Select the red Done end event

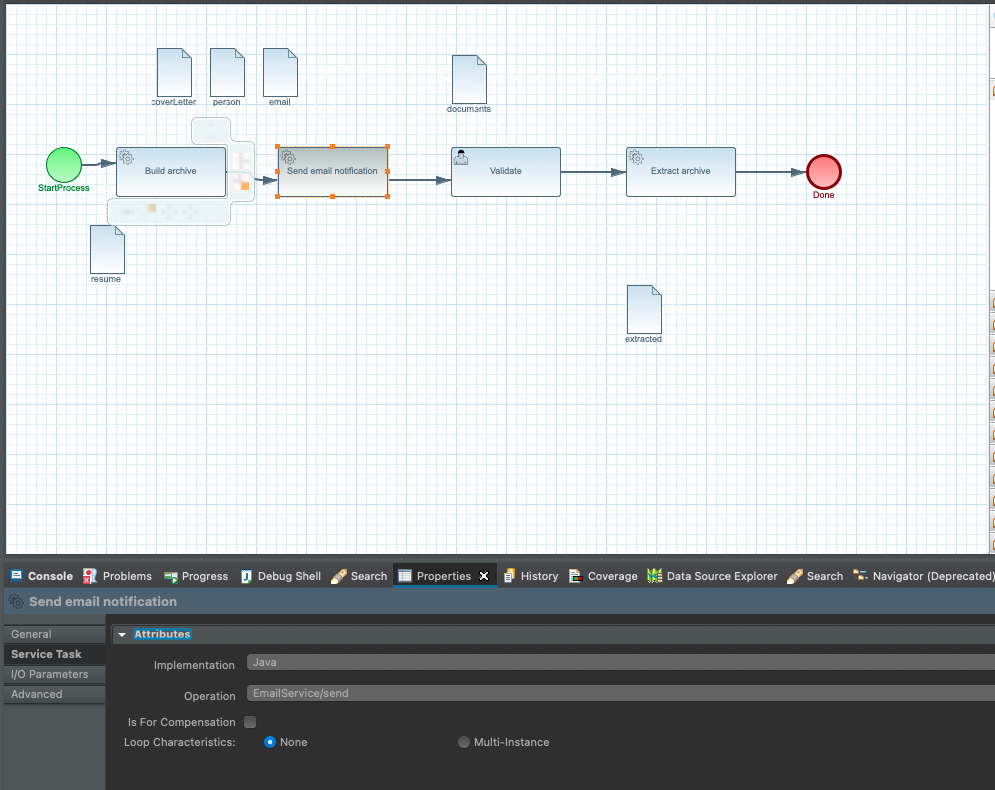point(824,172)
